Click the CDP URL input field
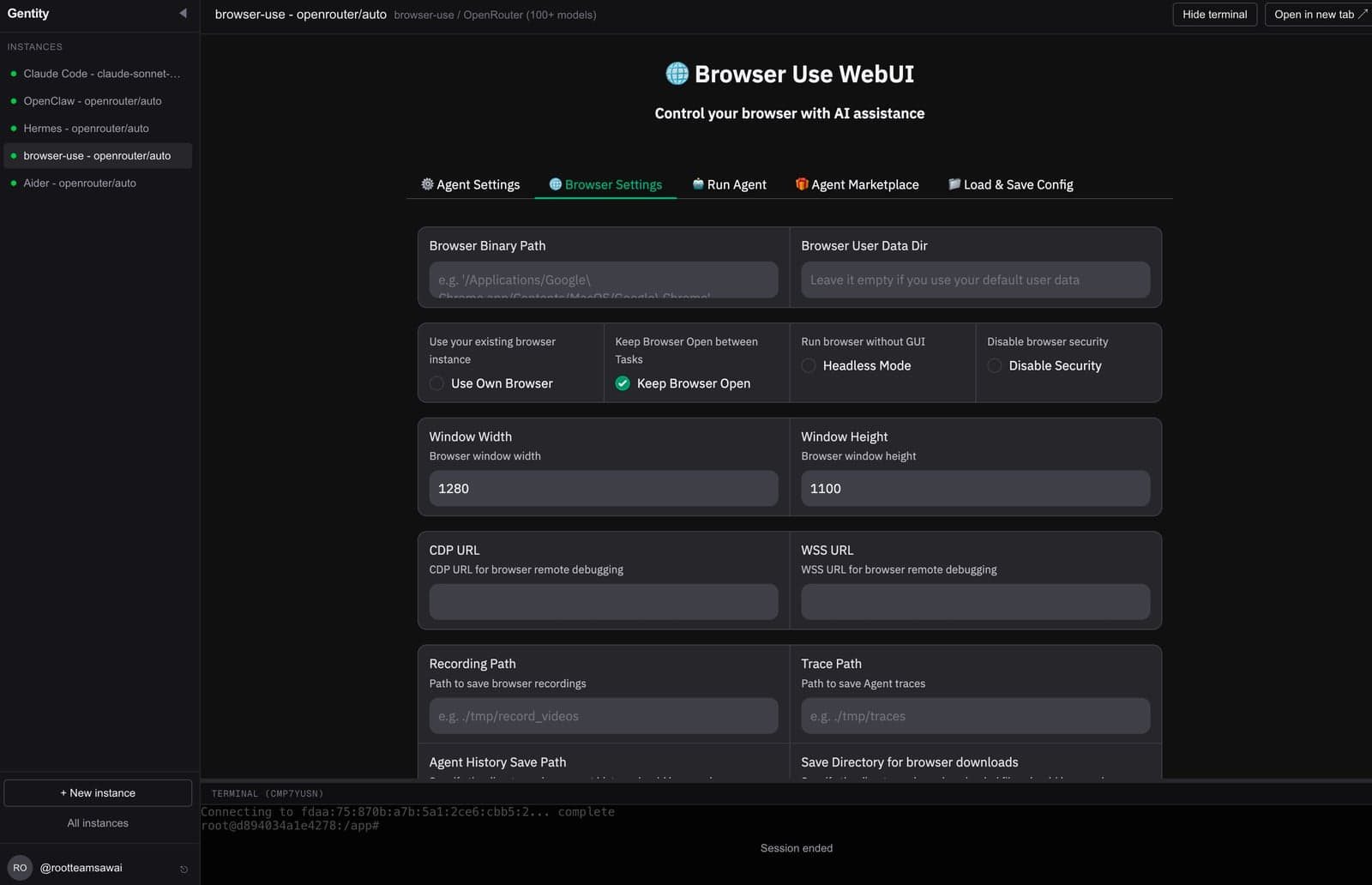The image size is (1372, 885). click(604, 602)
